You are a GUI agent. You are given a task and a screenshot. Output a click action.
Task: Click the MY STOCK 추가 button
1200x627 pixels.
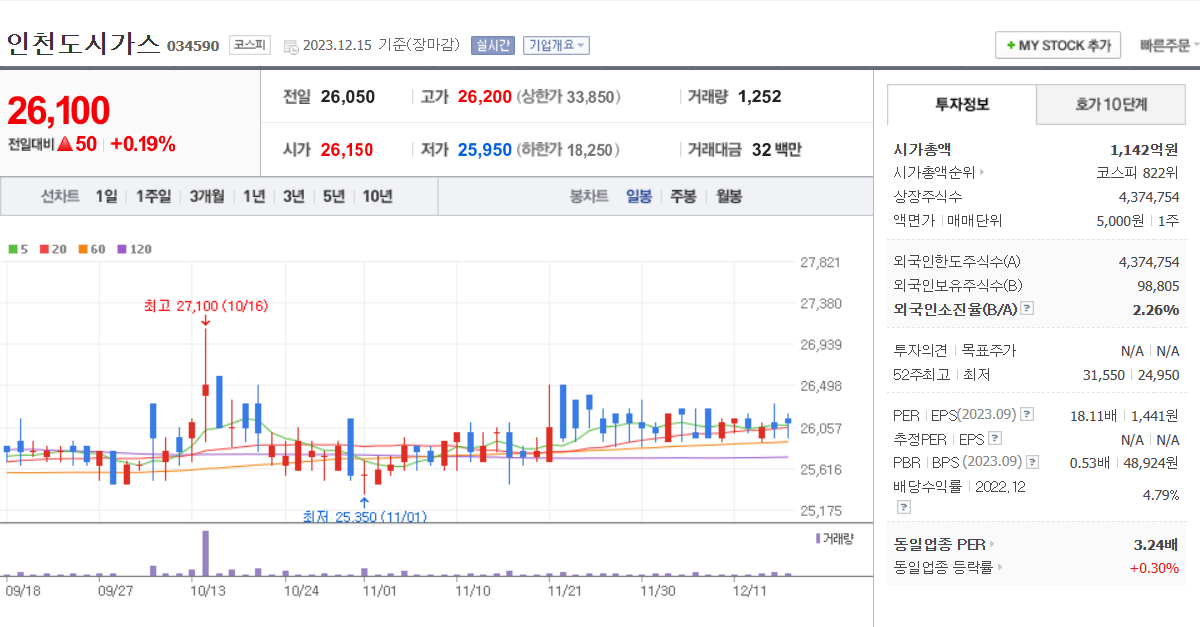(1058, 46)
